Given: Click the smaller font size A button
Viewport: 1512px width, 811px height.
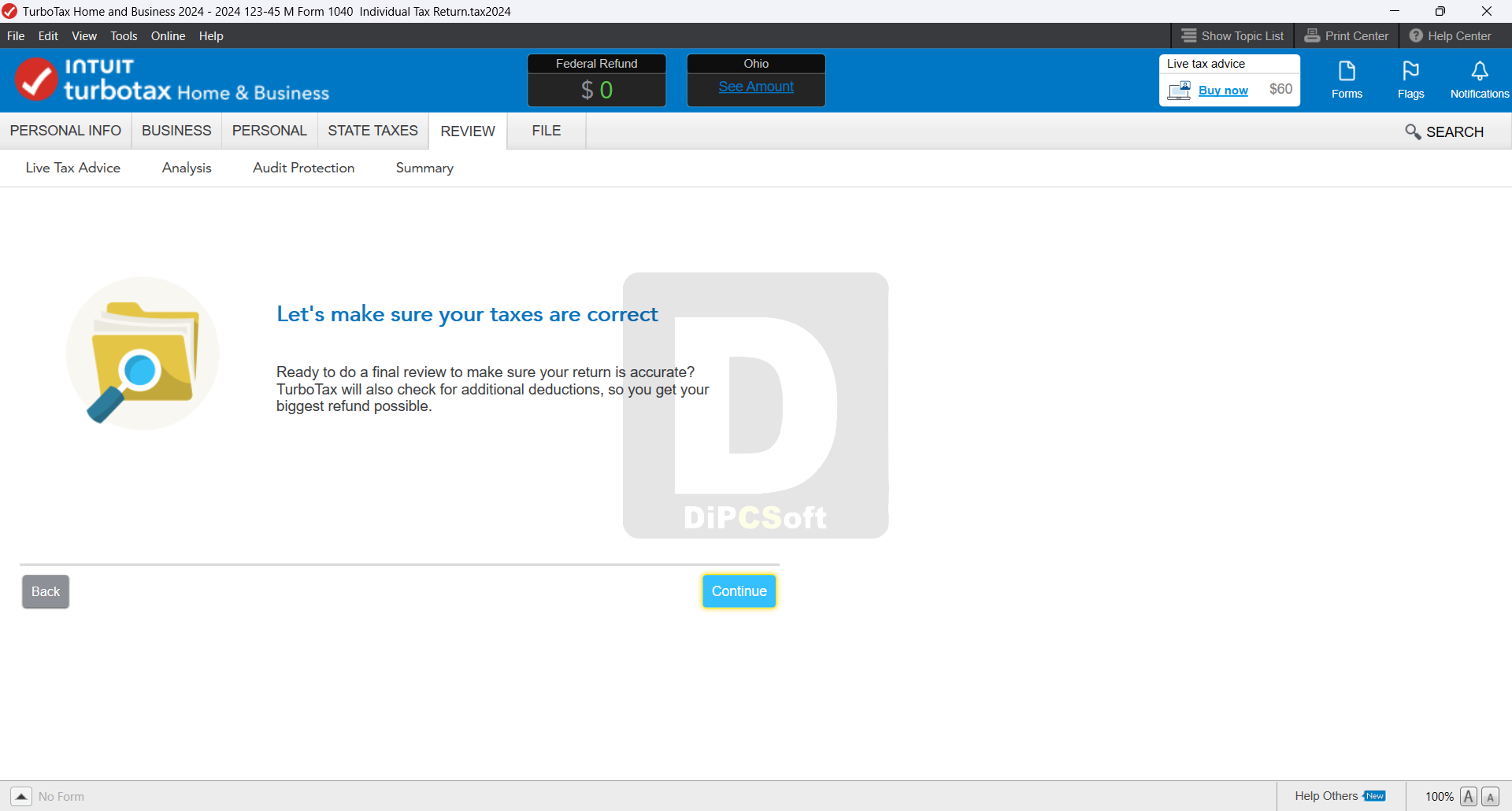Looking at the screenshot, I should (x=1490, y=797).
